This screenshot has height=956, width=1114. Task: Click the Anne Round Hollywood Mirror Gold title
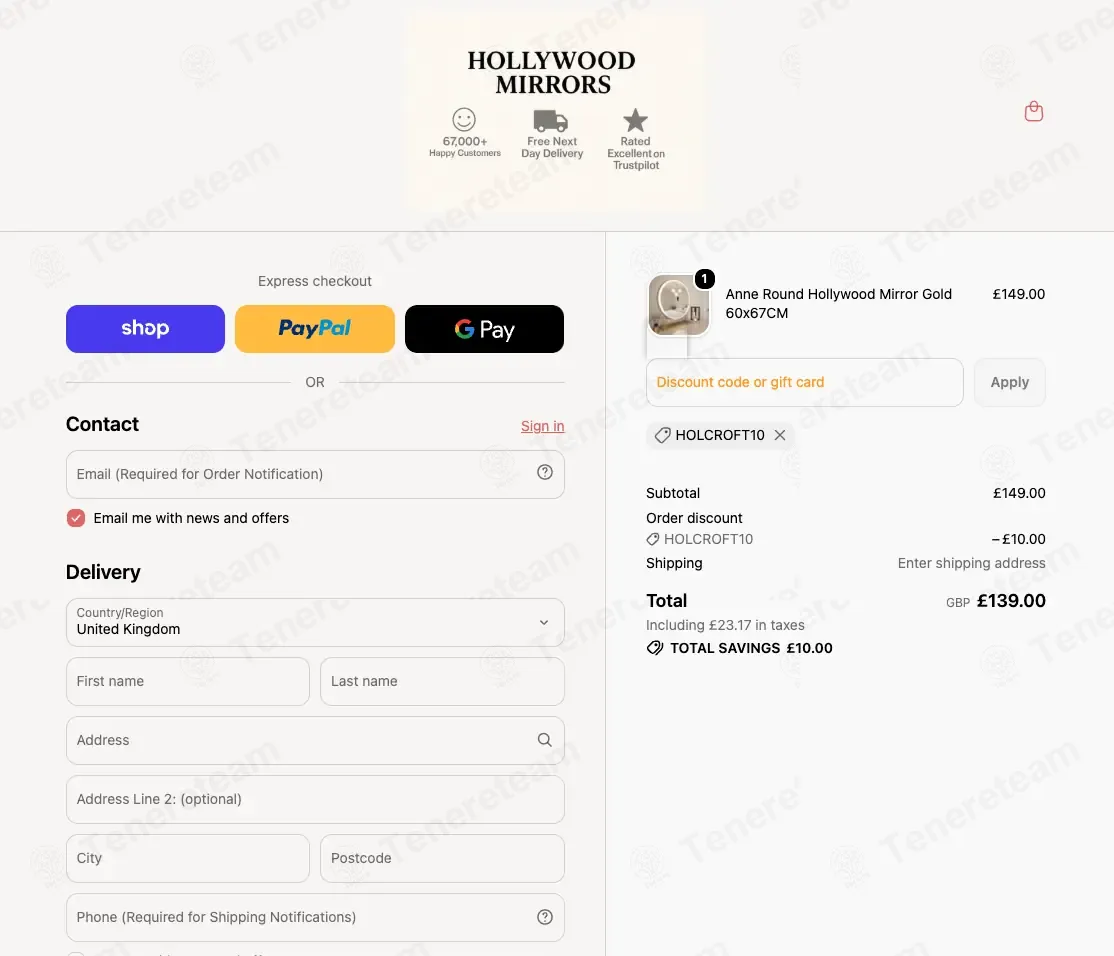[838, 303]
